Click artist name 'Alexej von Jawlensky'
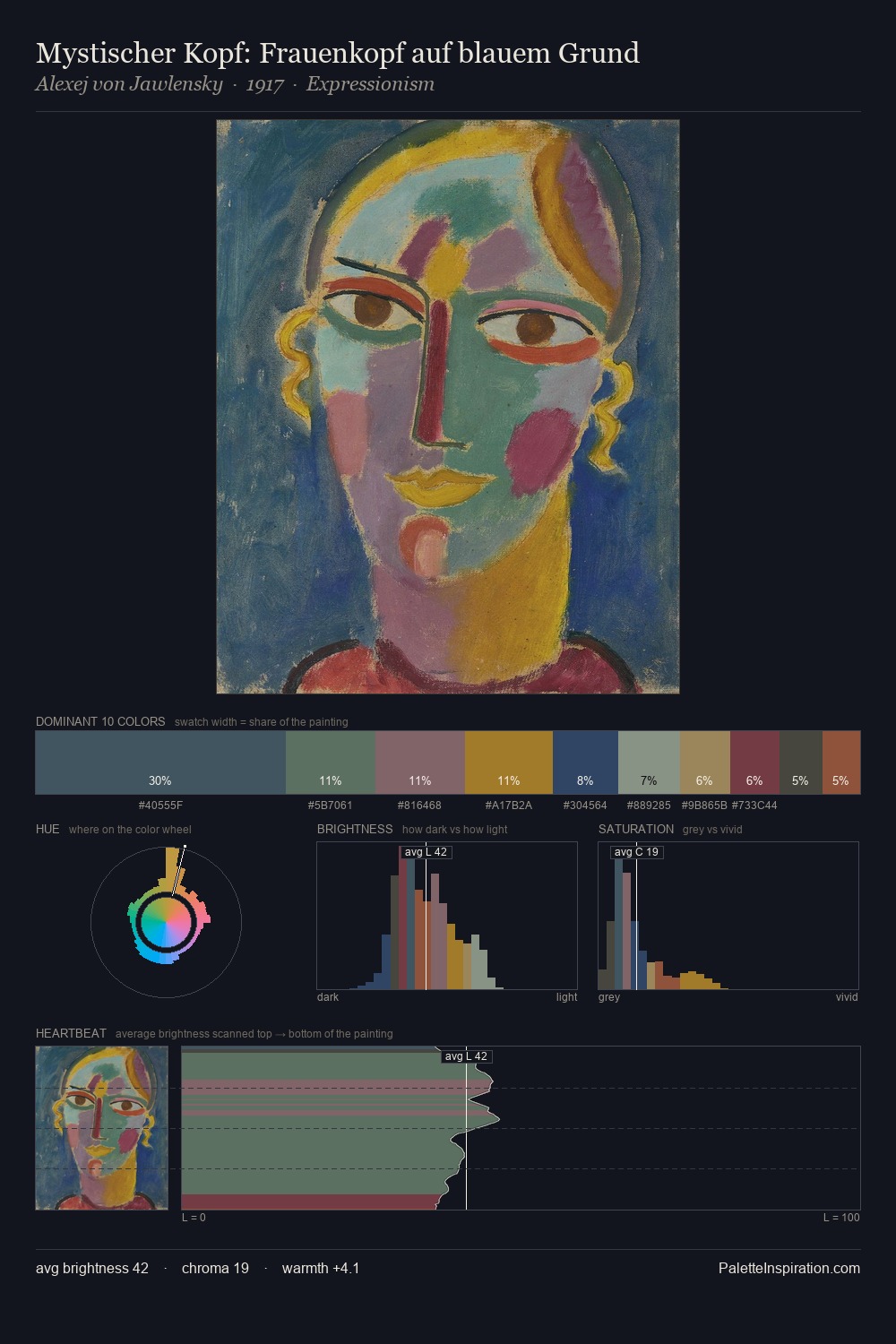This screenshot has height=1344, width=896. [x=129, y=84]
